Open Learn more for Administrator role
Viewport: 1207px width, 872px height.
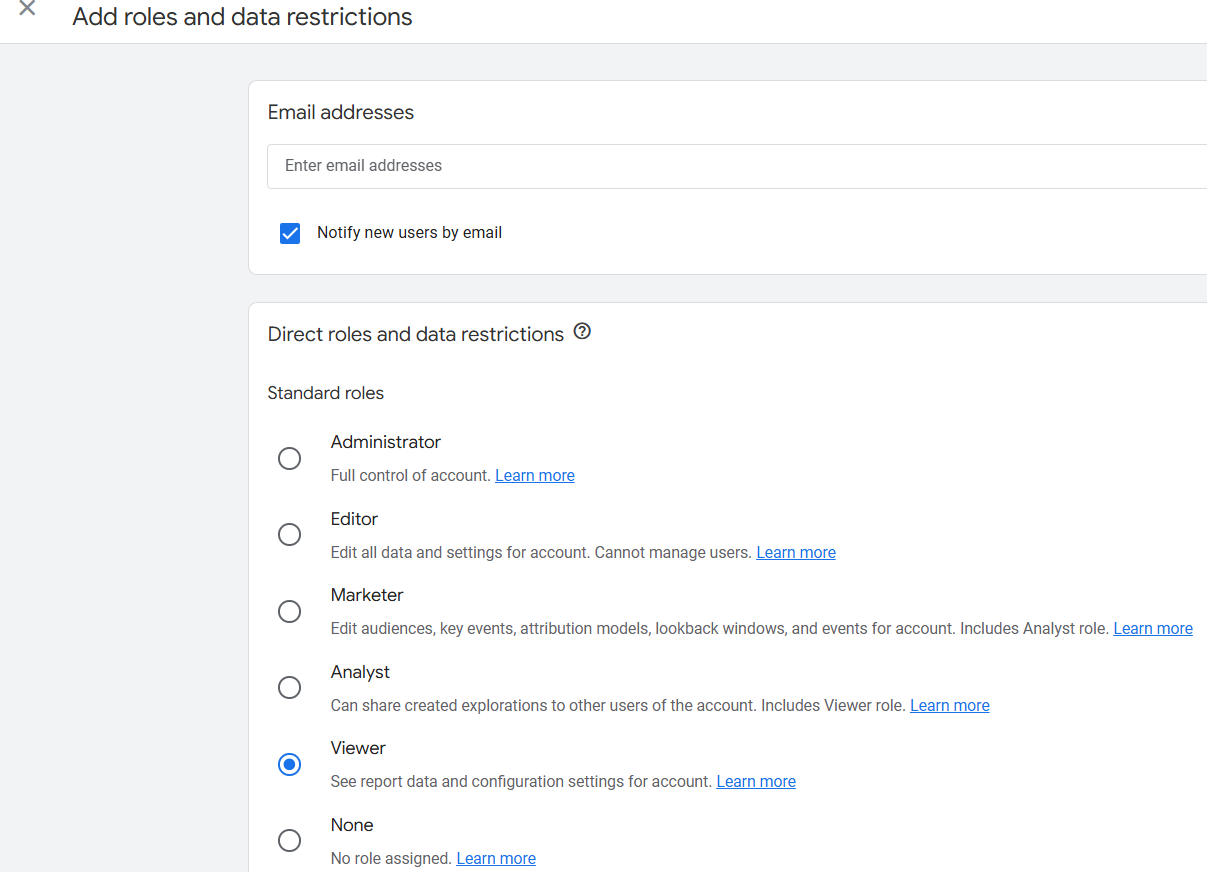pos(534,474)
